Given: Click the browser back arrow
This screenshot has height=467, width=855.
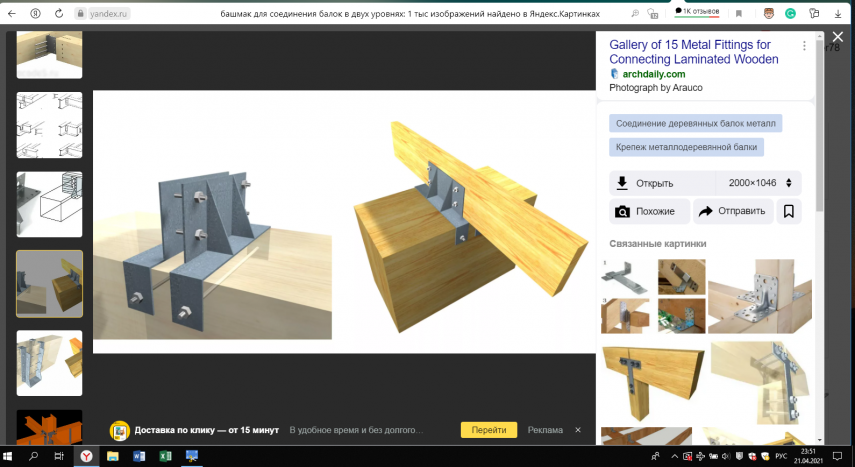Looking at the screenshot, I should click(x=12, y=14).
